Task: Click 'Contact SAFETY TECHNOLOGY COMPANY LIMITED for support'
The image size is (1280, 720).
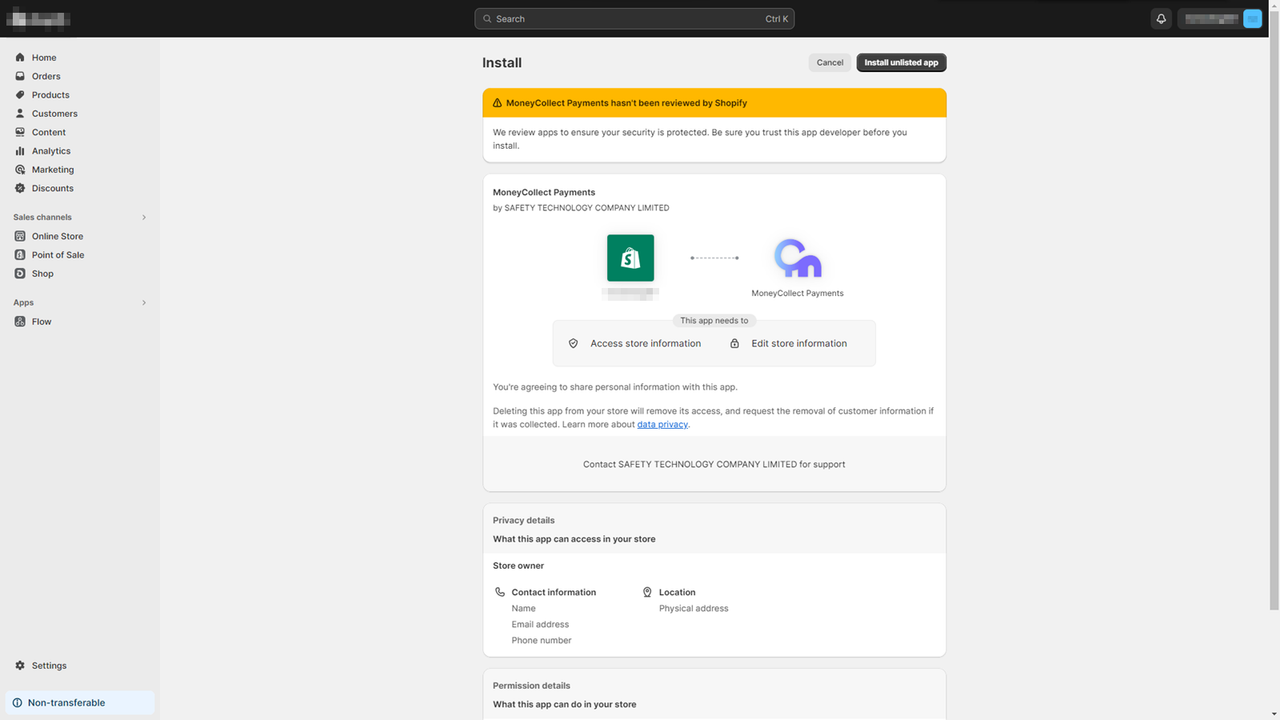Action: (714, 464)
